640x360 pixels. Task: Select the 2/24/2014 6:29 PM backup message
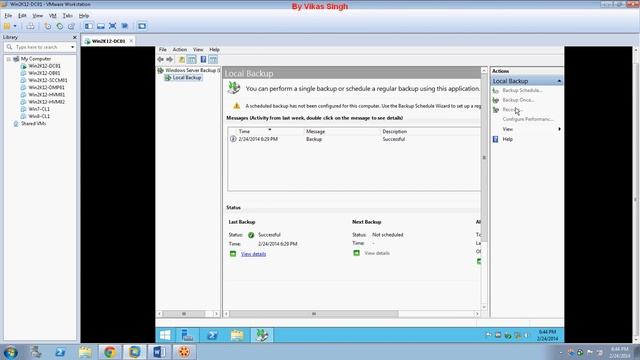coord(354,139)
